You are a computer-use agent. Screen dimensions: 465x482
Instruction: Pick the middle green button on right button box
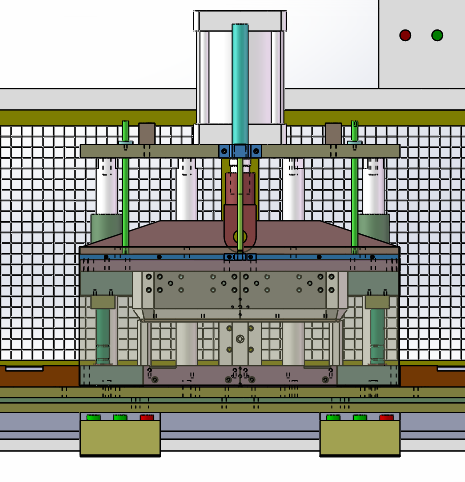(360, 417)
